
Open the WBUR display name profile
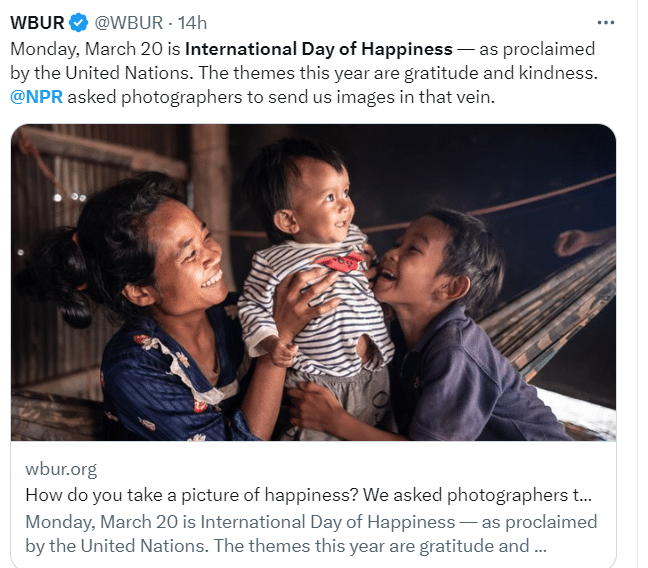38,23
